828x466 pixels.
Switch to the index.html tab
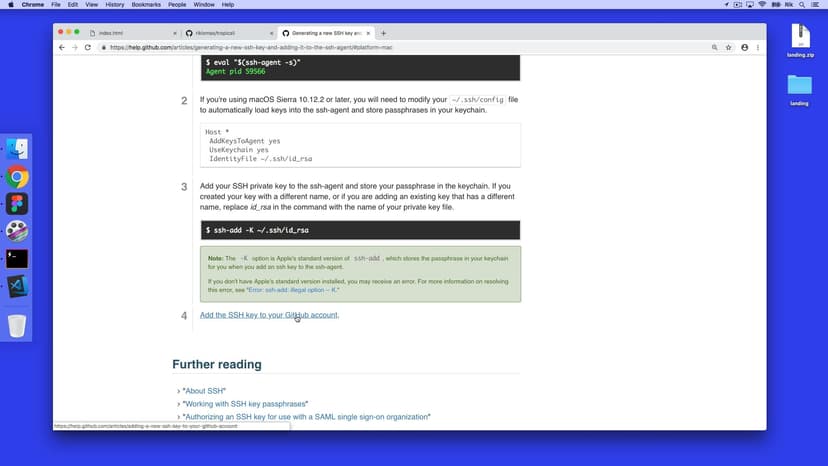click(x=128, y=33)
